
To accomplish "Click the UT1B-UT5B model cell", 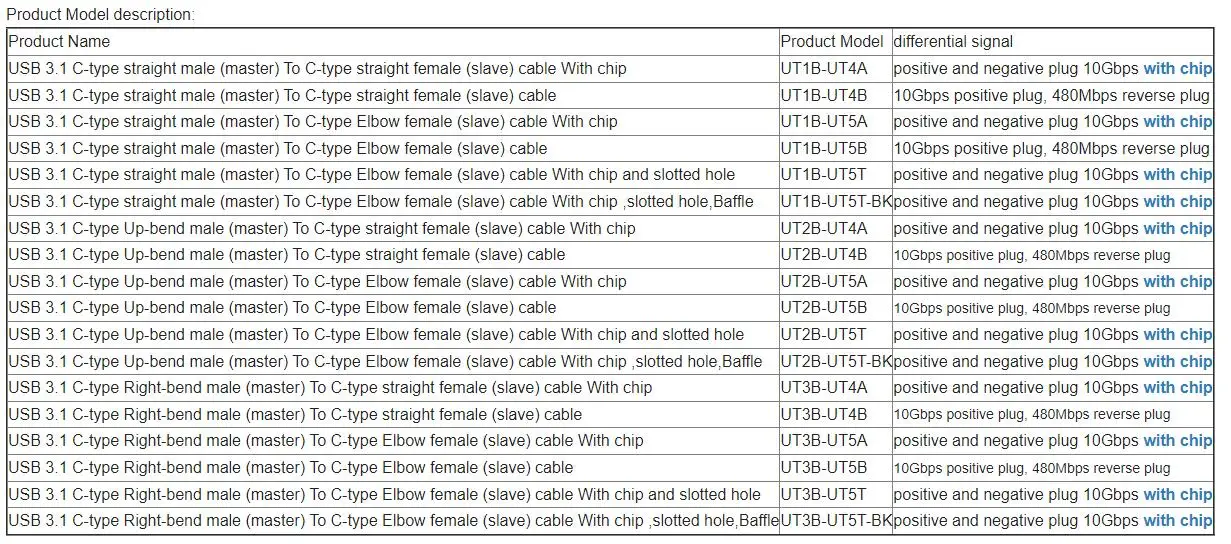I will (x=824, y=149).
